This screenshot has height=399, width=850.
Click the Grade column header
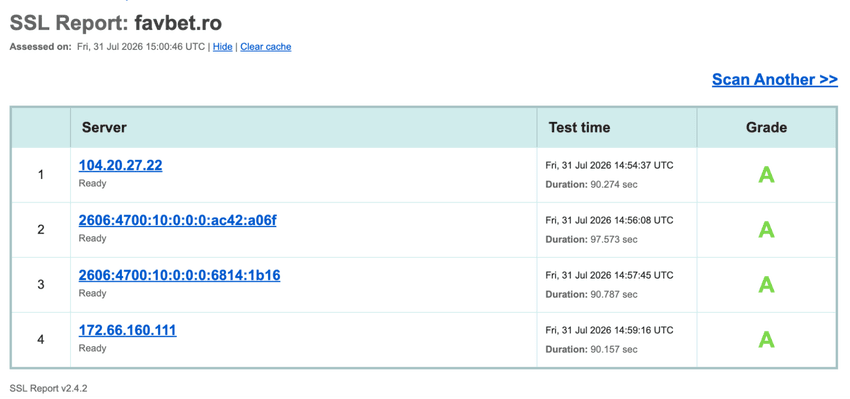pos(767,127)
